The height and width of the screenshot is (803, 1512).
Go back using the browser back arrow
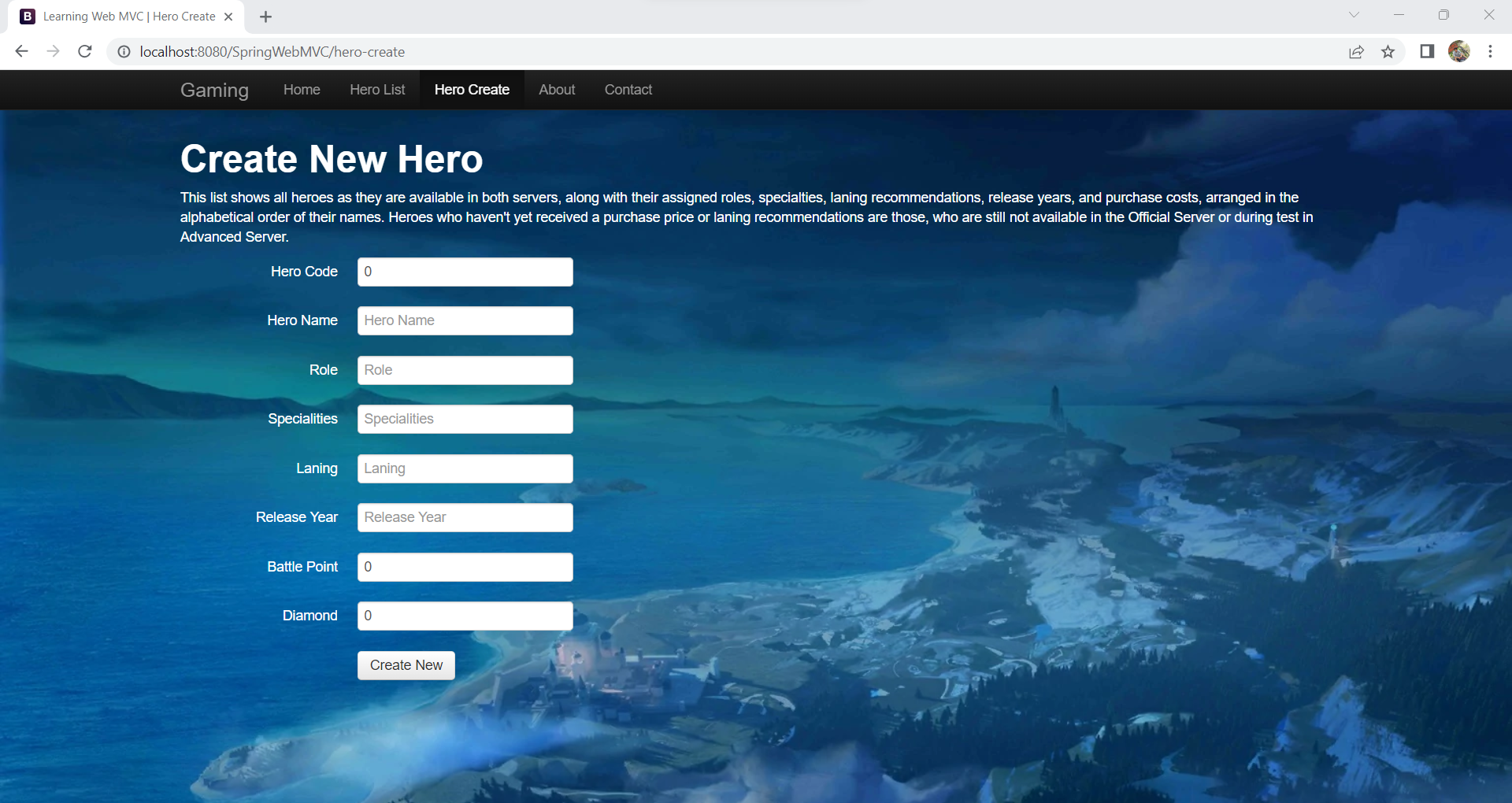coord(22,51)
